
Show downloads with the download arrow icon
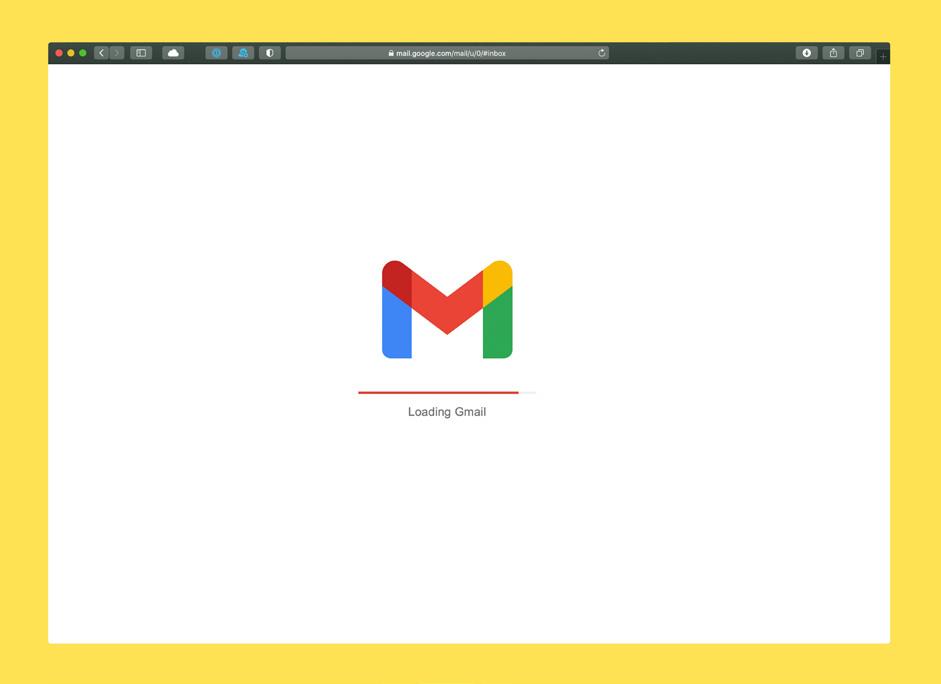[x=807, y=53]
